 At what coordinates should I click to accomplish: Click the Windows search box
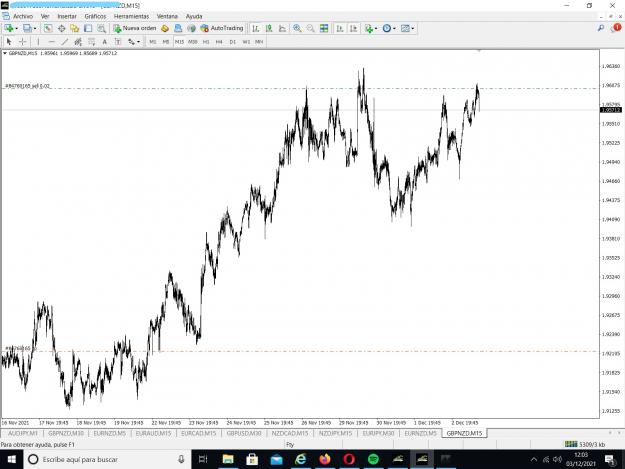[x=107, y=459]
